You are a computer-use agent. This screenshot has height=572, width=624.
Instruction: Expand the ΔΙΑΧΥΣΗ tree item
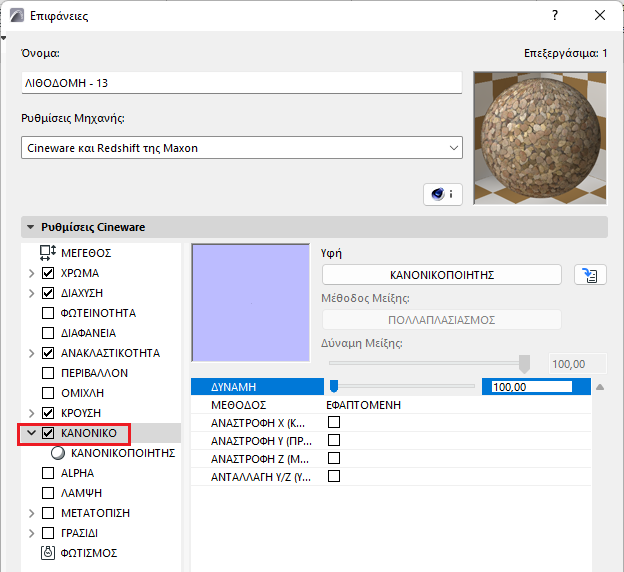(31, 293)
